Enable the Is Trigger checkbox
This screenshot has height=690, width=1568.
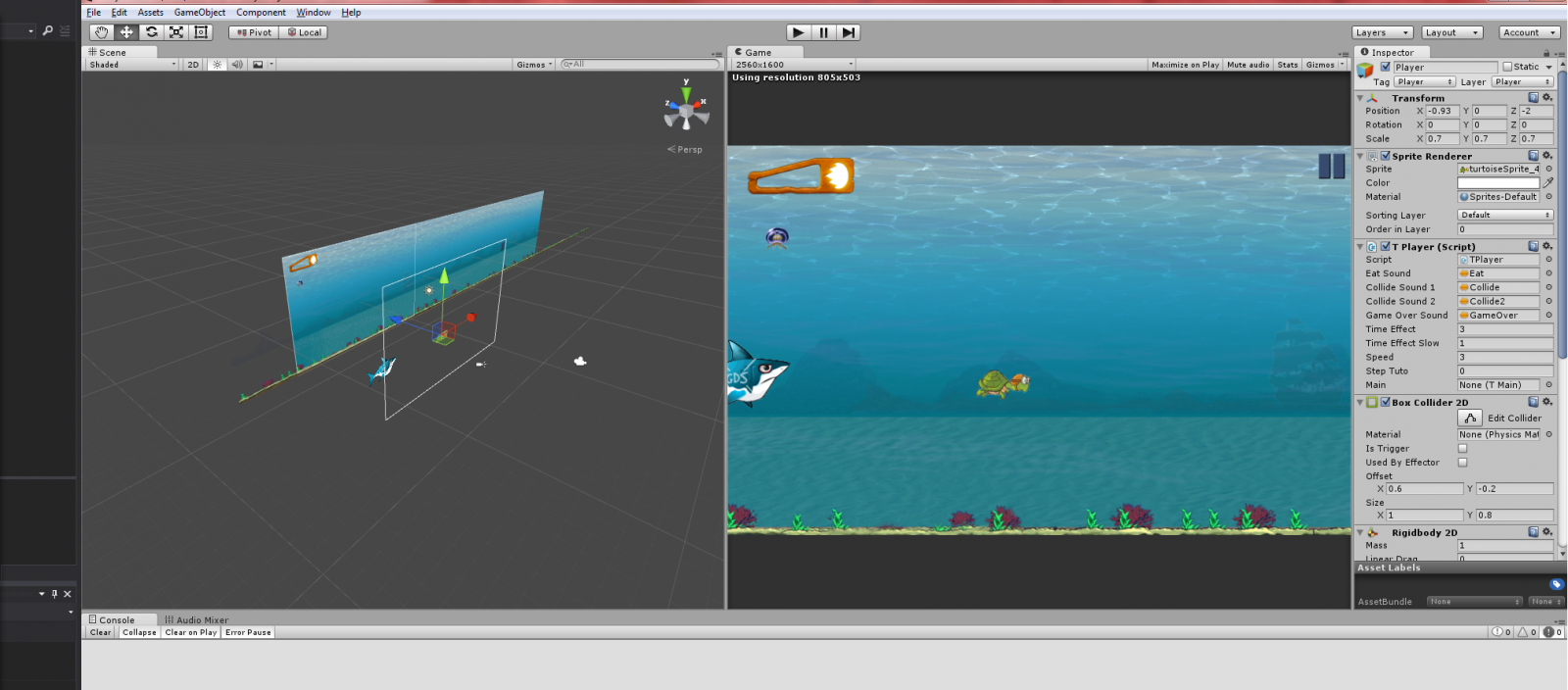pos(1462,449)
